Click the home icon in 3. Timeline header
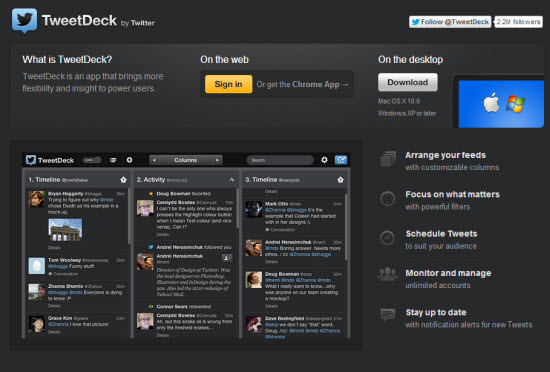550x372 pixels. click(x=340, y=180)
